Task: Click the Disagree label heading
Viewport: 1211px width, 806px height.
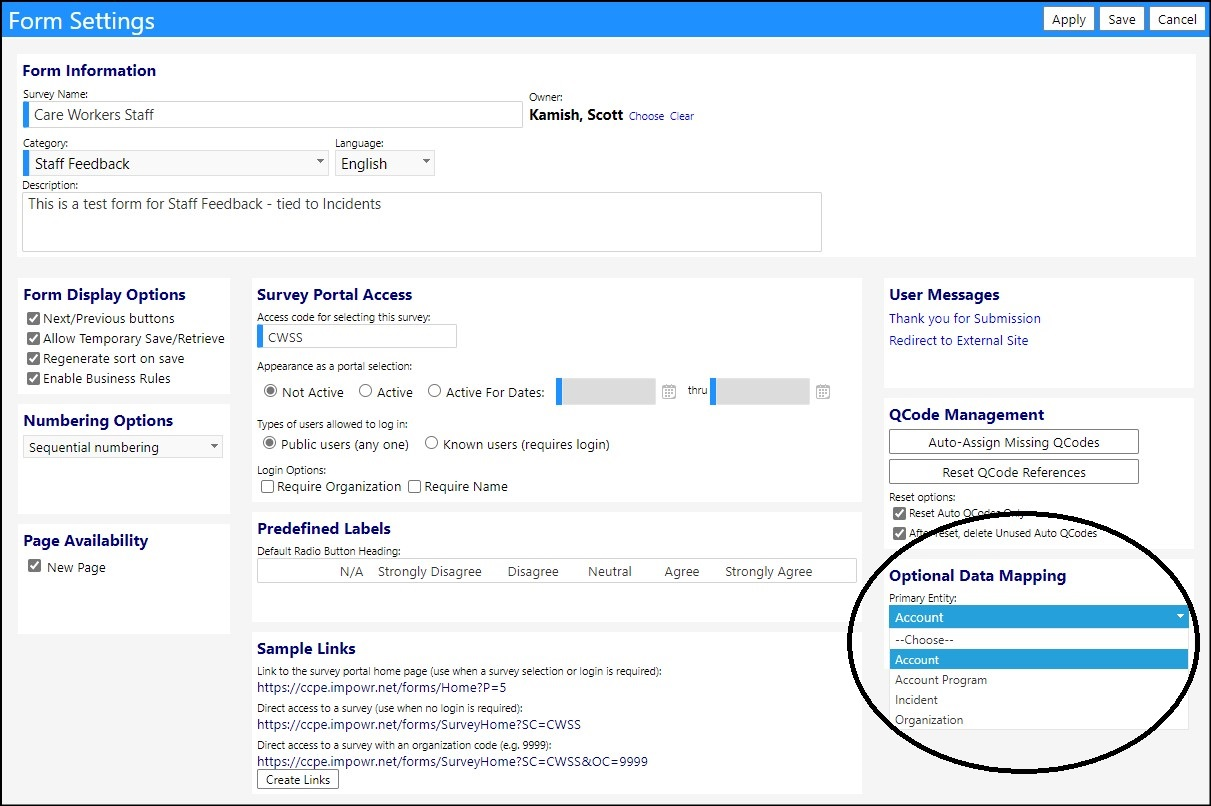Action: [533, 572]
